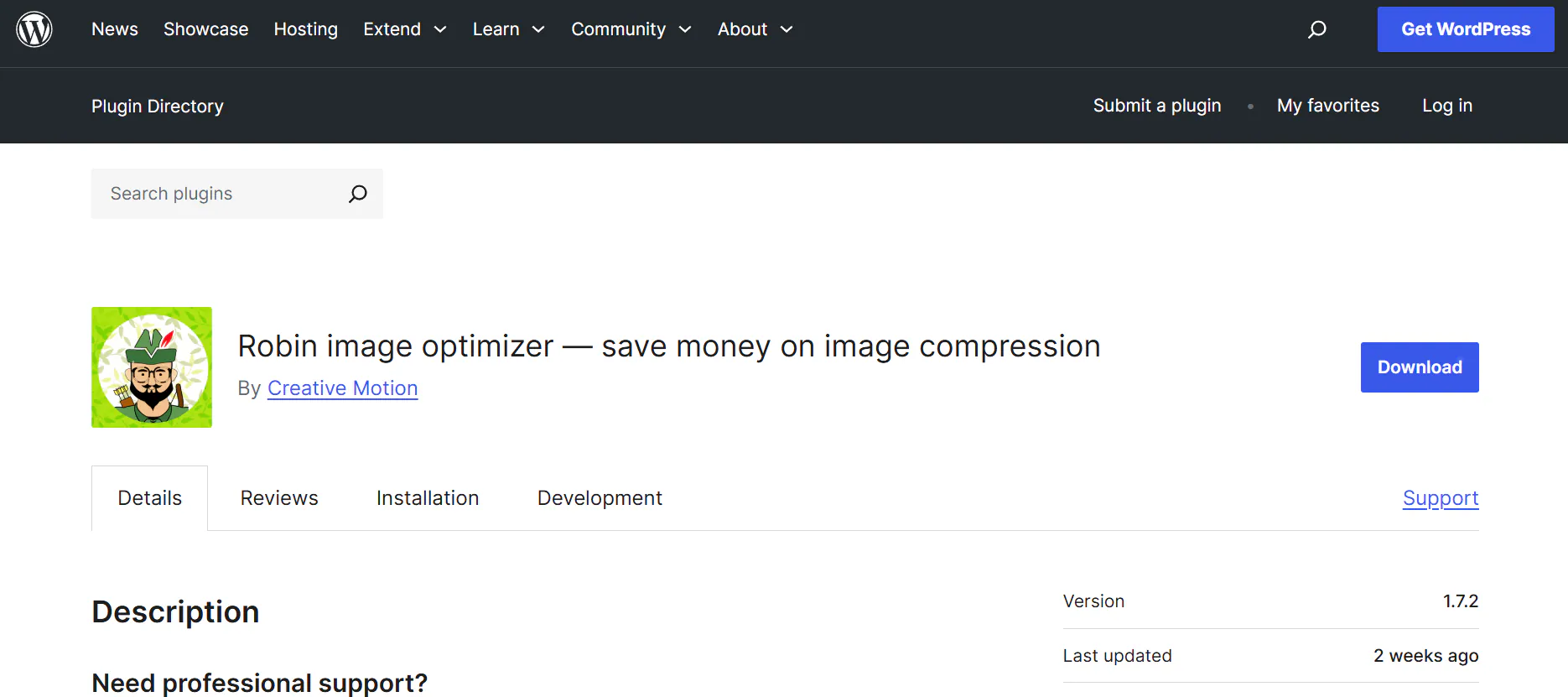Screen dimensions: 1568x697
Task: Click the Get WordPress button
Action: click(x=1466, y=29)
